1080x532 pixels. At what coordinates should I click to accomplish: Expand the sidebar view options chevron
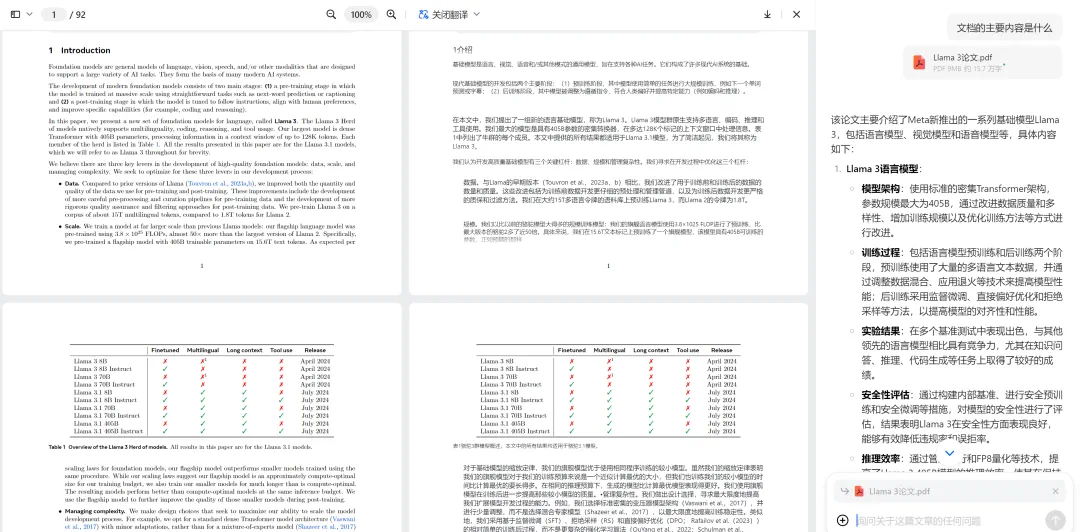click(27, 15)
